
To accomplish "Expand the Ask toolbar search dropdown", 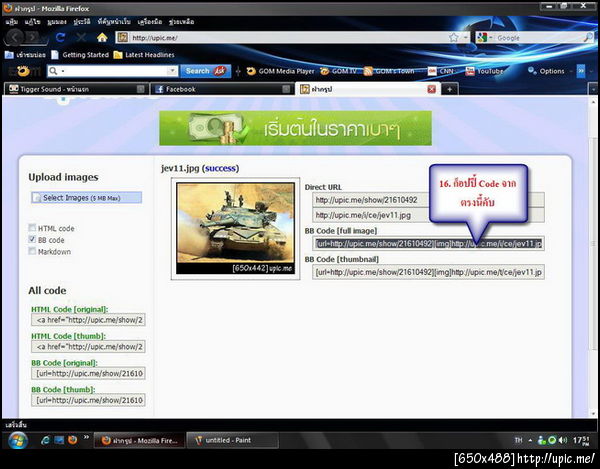I will click(x=172, y=71).
